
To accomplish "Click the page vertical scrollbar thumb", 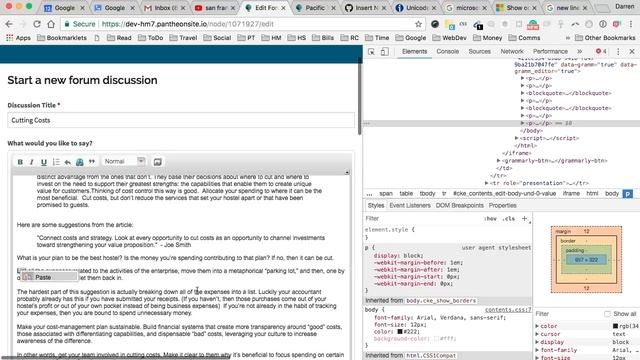I will [x=360, y=96].
